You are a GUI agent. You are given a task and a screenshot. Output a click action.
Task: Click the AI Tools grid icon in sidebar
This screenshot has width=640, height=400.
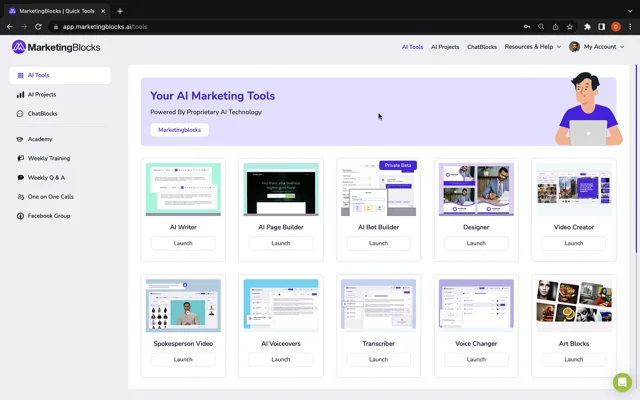(x=20, y=75)
